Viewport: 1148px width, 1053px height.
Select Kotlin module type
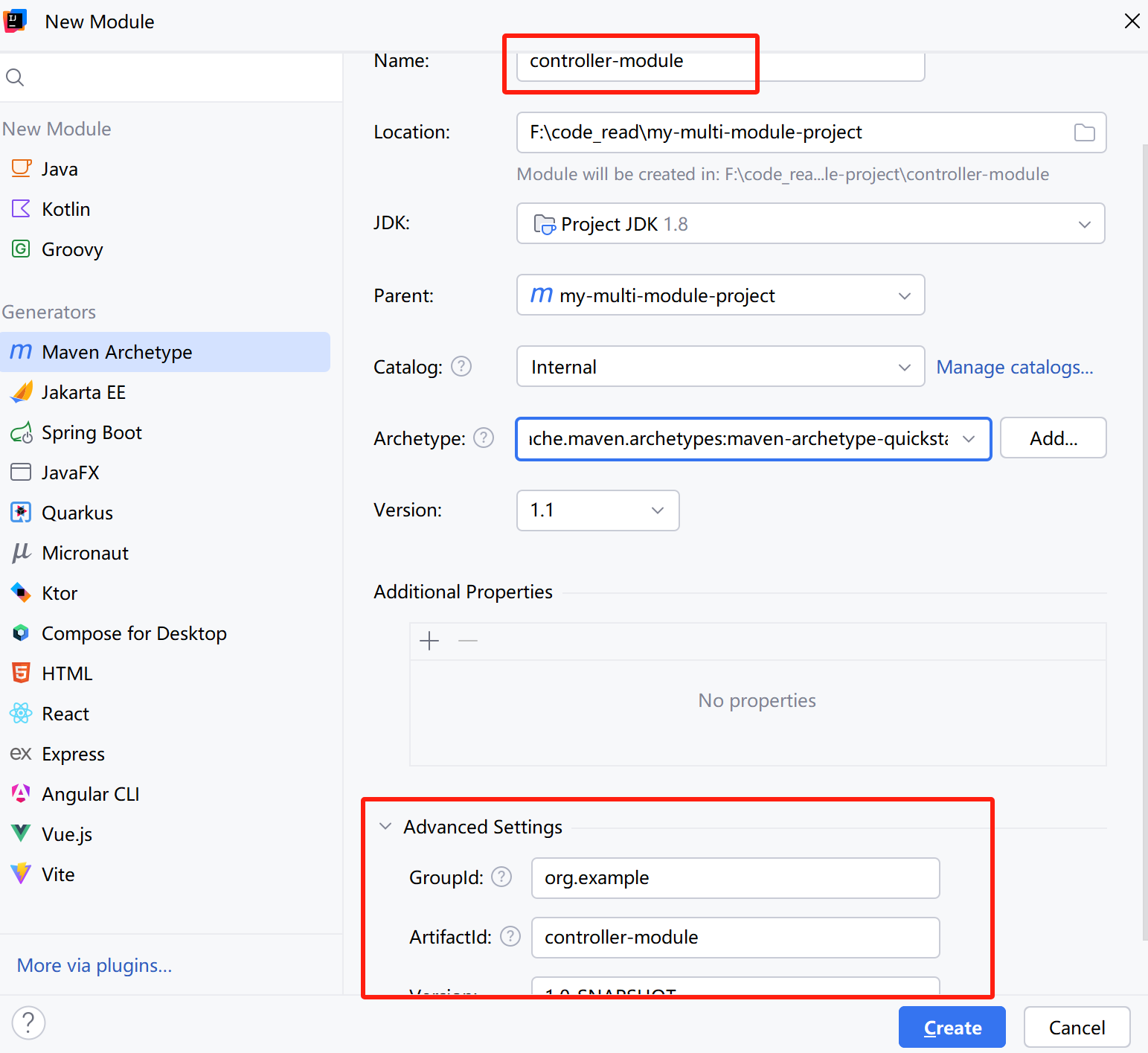click(165, 209)
